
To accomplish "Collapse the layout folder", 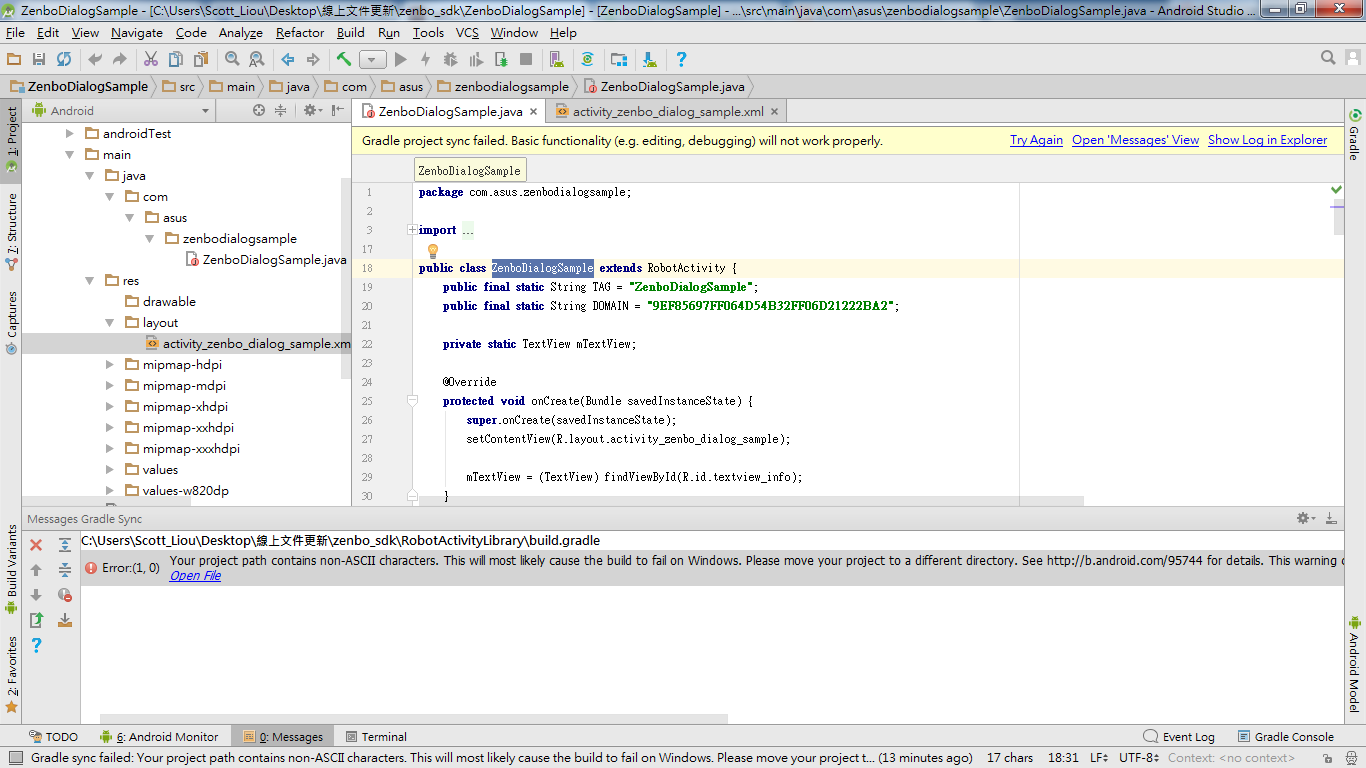I will pos(110,323).
